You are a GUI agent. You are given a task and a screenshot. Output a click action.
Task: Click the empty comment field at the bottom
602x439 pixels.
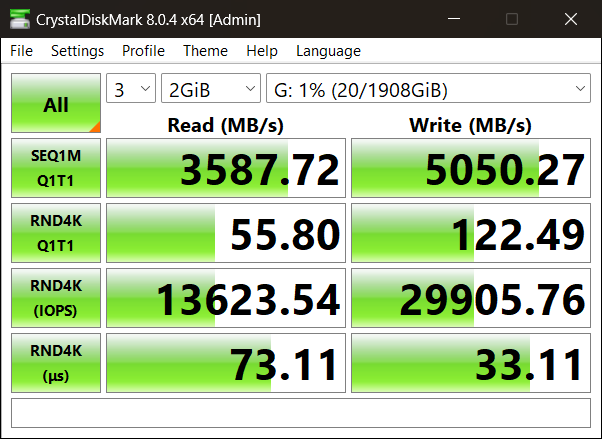tap(301, 413)
